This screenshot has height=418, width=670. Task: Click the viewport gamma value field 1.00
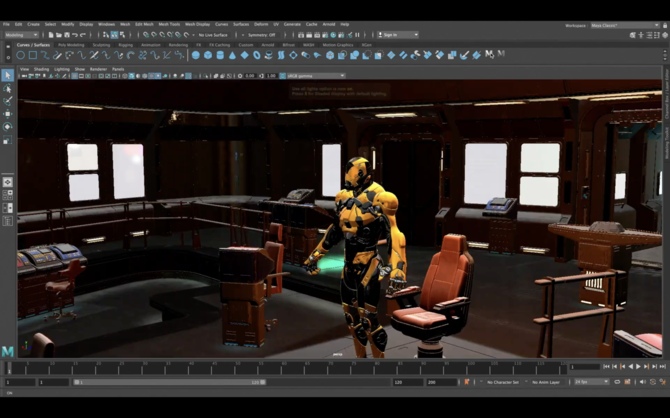point(271,76)
